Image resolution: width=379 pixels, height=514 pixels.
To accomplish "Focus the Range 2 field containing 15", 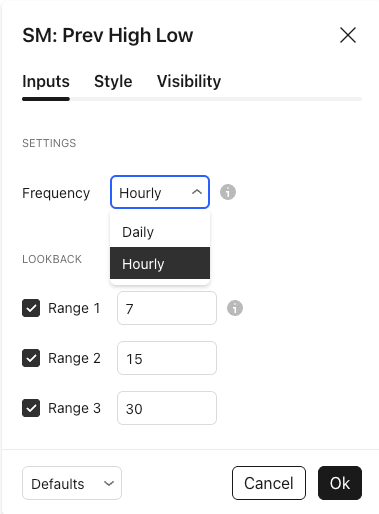I will (167, 358).
